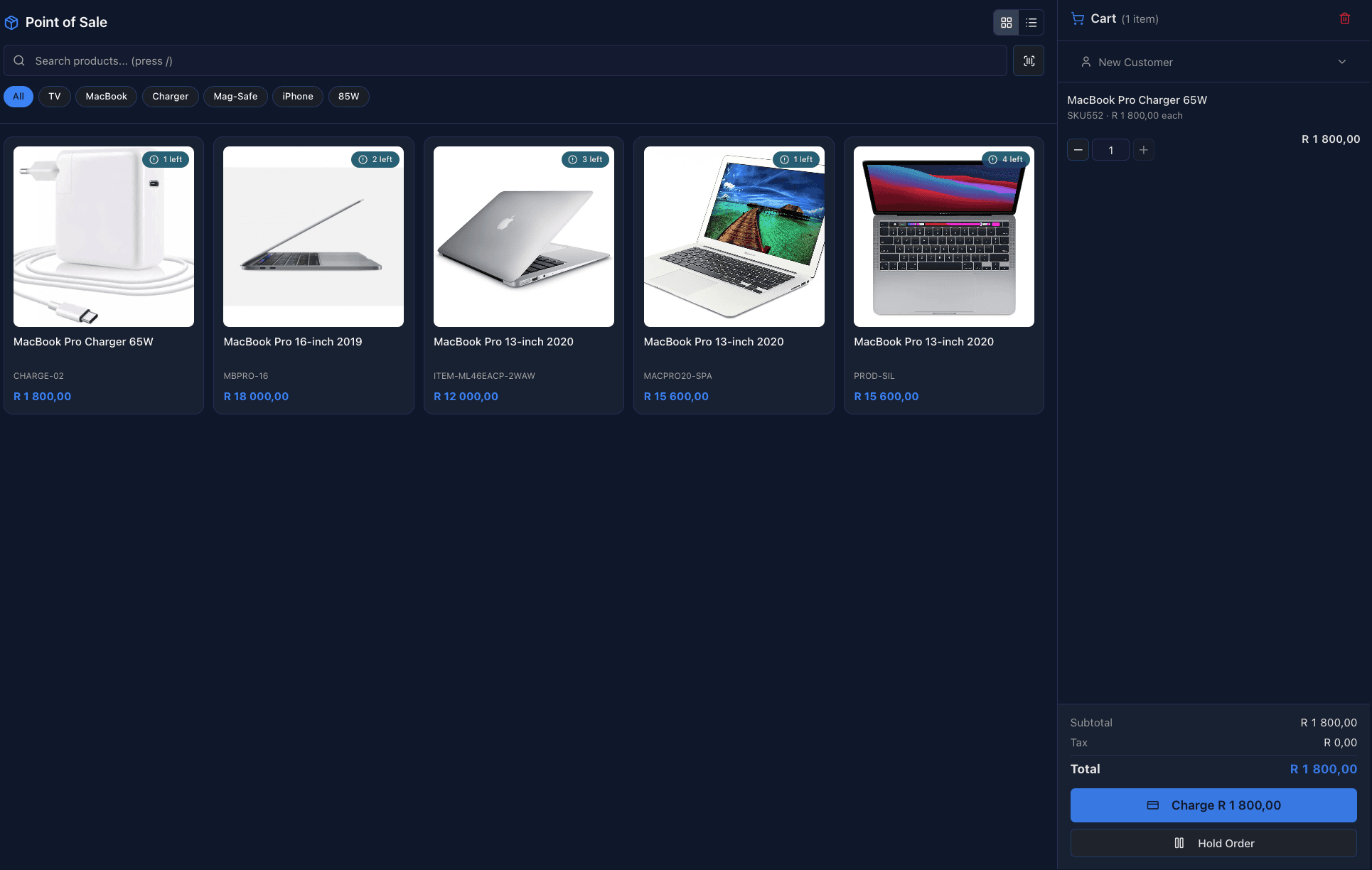The height and width of the screenshot is (870, 1372).
Task: Click the shopping cart icon
Action: coord(1078,19)
